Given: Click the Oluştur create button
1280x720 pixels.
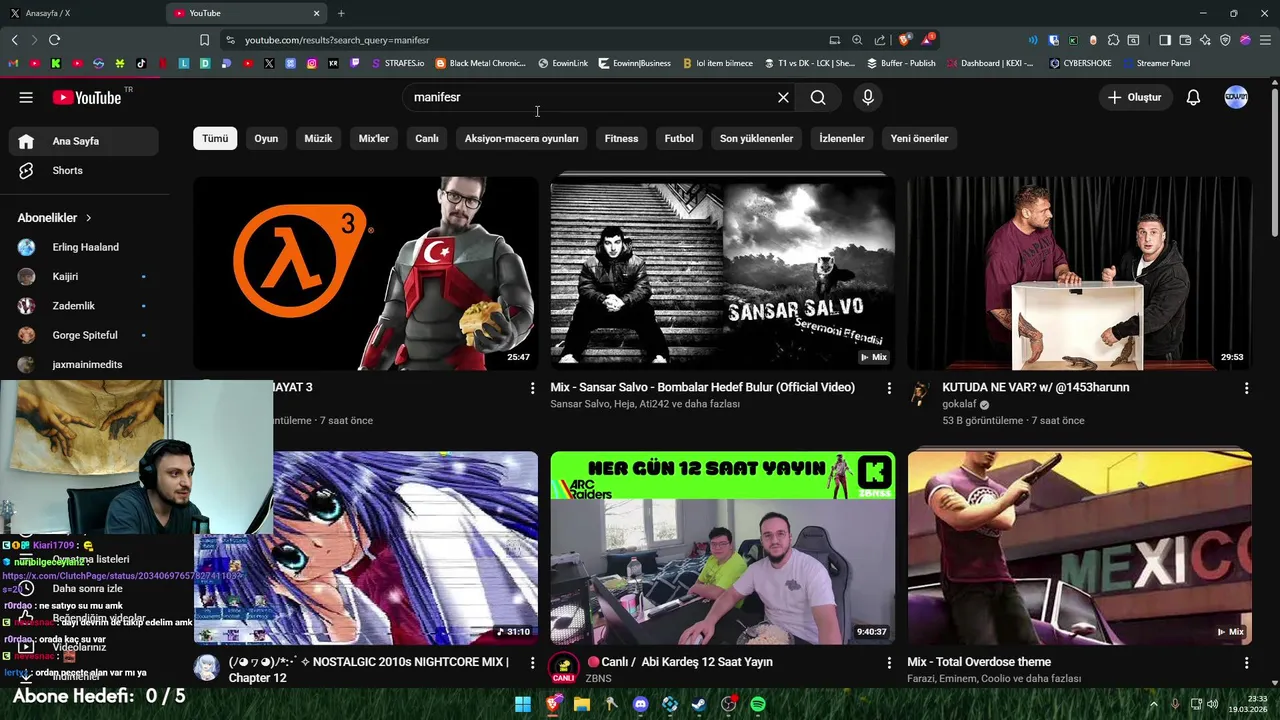Looking at the screenshot, I should [1135, 97].
